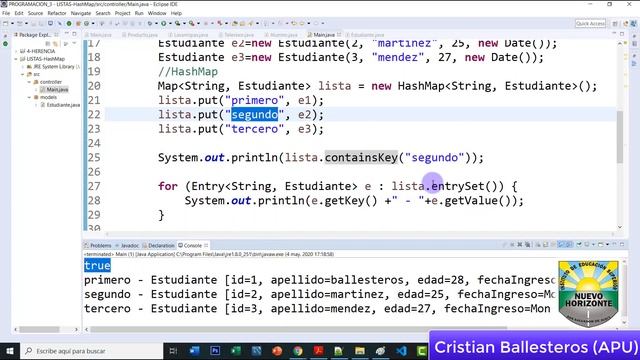This screenshot has width=640, height=360.
Task: Click the green Run toolbar button
Action: (x=163, y=23)
